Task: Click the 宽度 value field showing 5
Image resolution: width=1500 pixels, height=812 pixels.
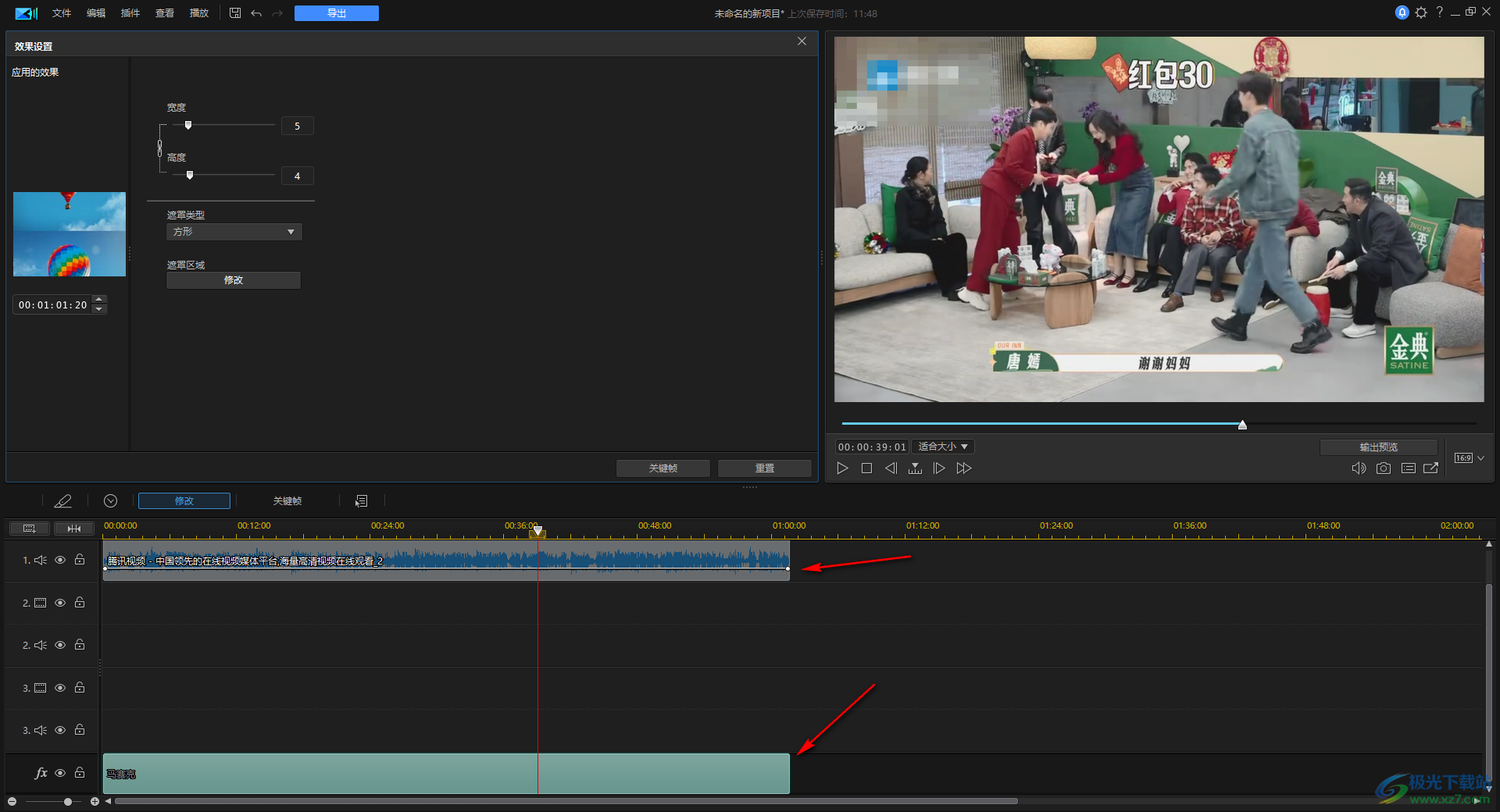Action: [x=297, y=126]
